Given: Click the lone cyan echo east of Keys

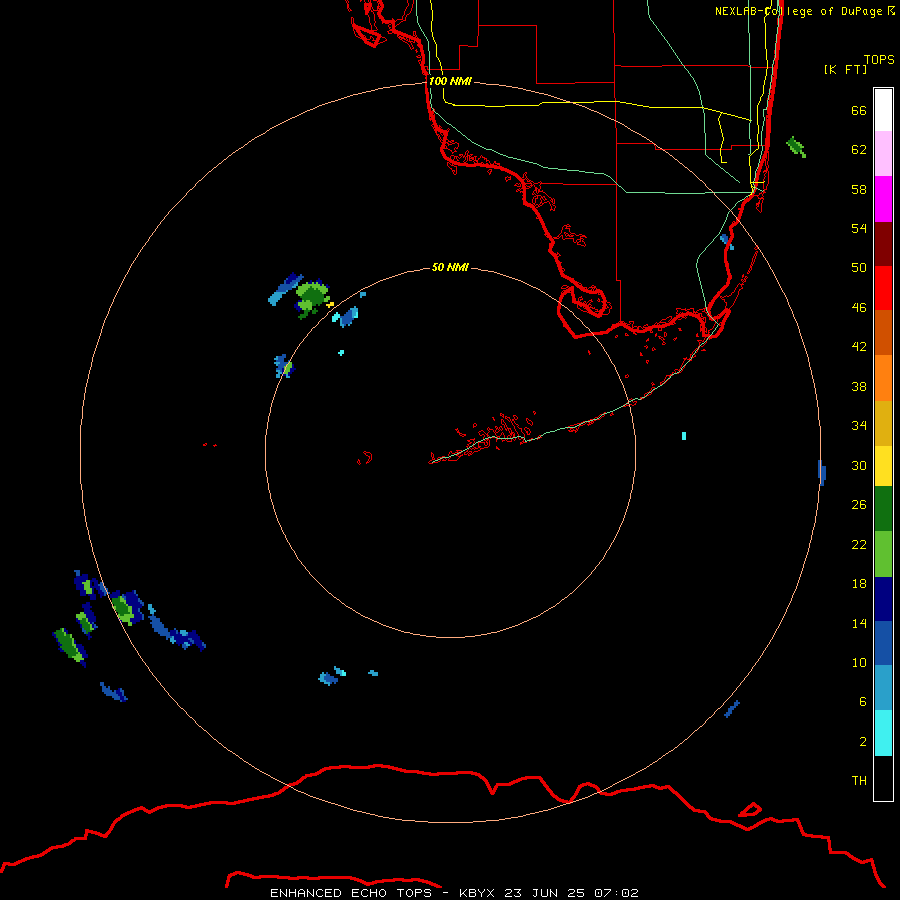Looking at the screenshot, I should [x=684, y=436].
